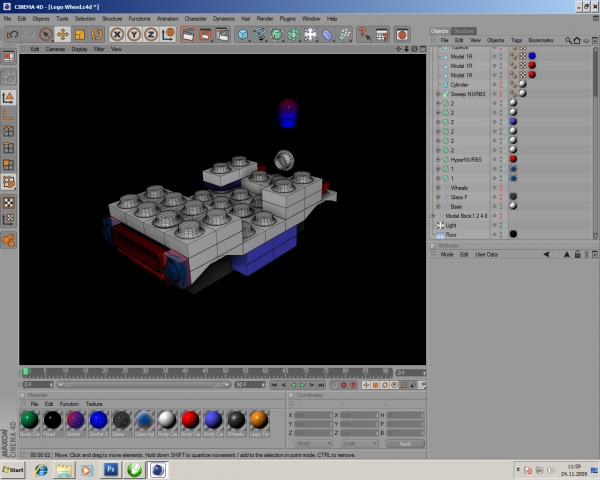Select the Live Selection arrow tool
Viewport: 600px width, 480px height.
(x=46, y=35)
